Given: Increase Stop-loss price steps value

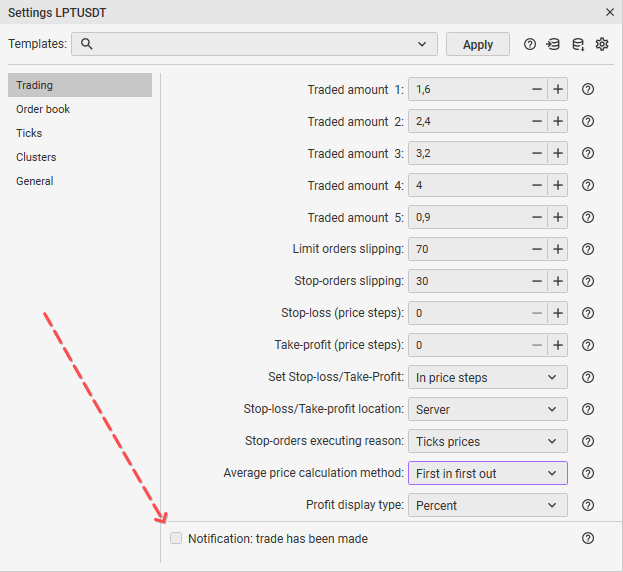Looking at the screenshot, I should coord(557,313).
